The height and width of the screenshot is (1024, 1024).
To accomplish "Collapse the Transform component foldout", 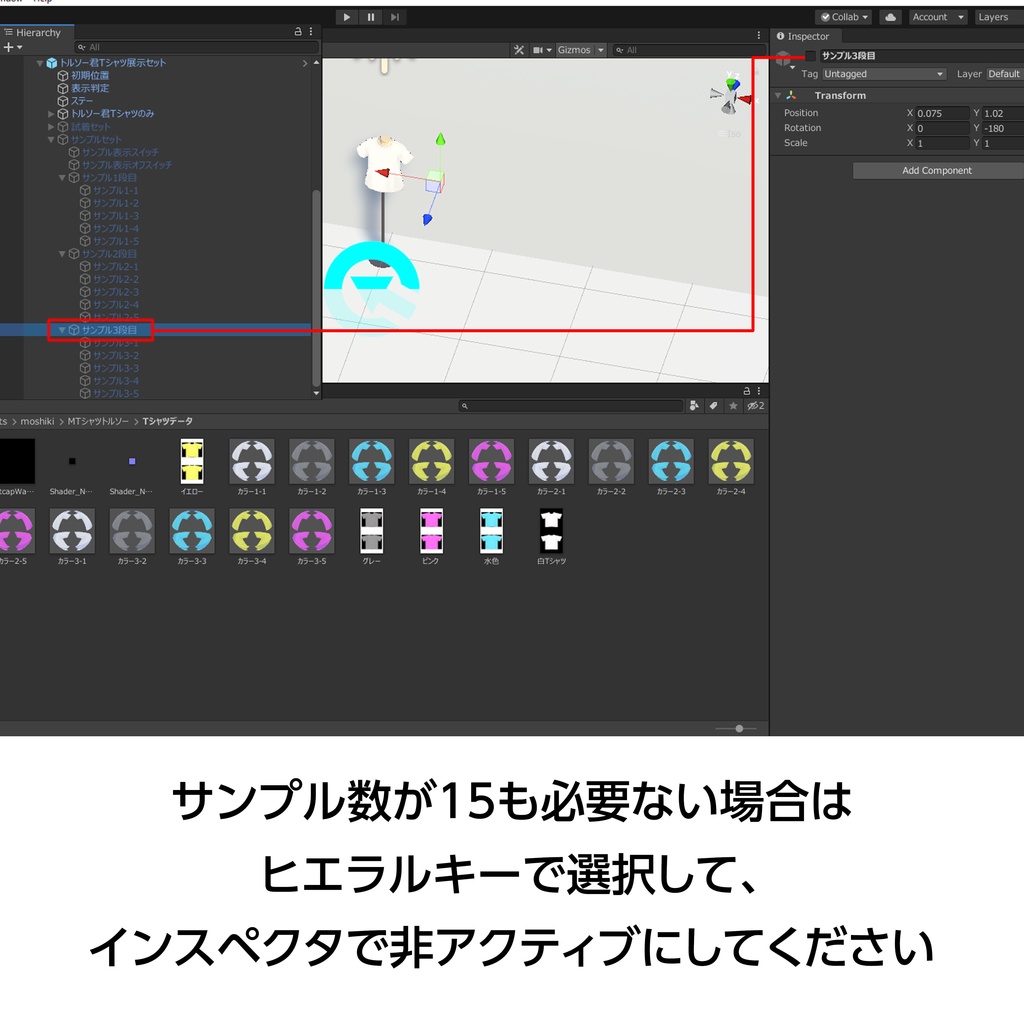I will pos(778,95).
